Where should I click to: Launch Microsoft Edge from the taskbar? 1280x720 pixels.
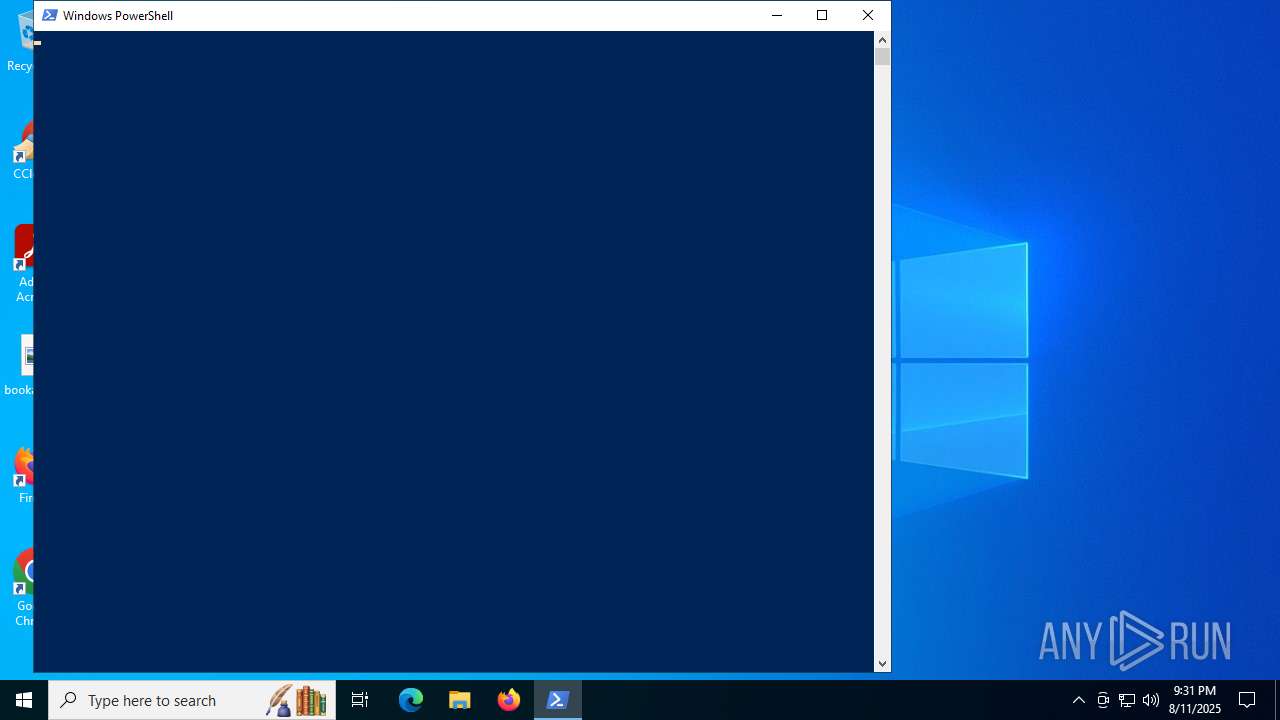411,700
